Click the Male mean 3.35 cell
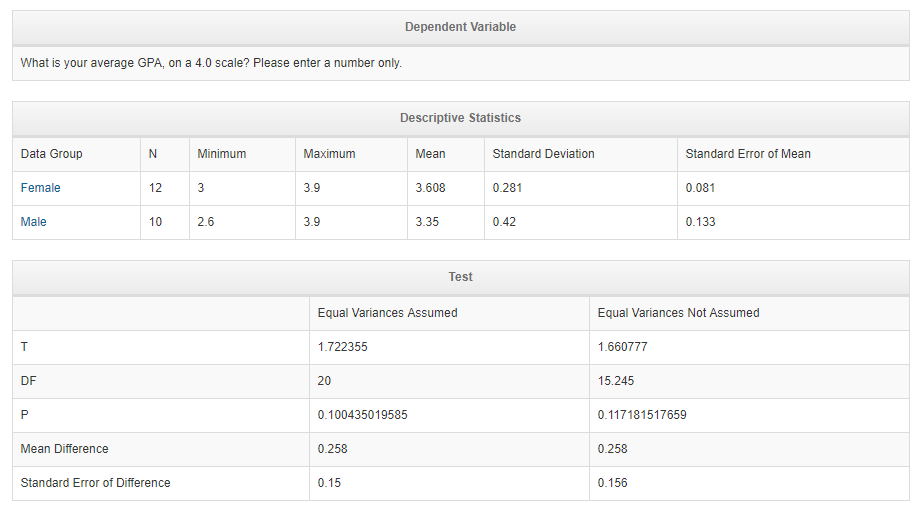The height and width of the screenshot is (512, 923). click(x=446, y=222)
